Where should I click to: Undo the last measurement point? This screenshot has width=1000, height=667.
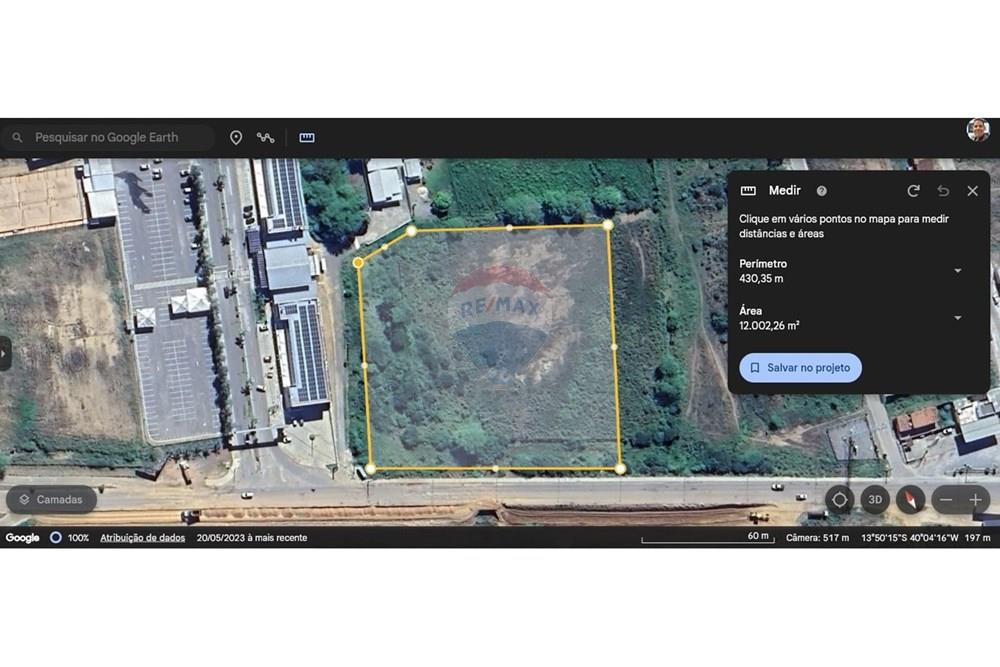tap(943, 191)
